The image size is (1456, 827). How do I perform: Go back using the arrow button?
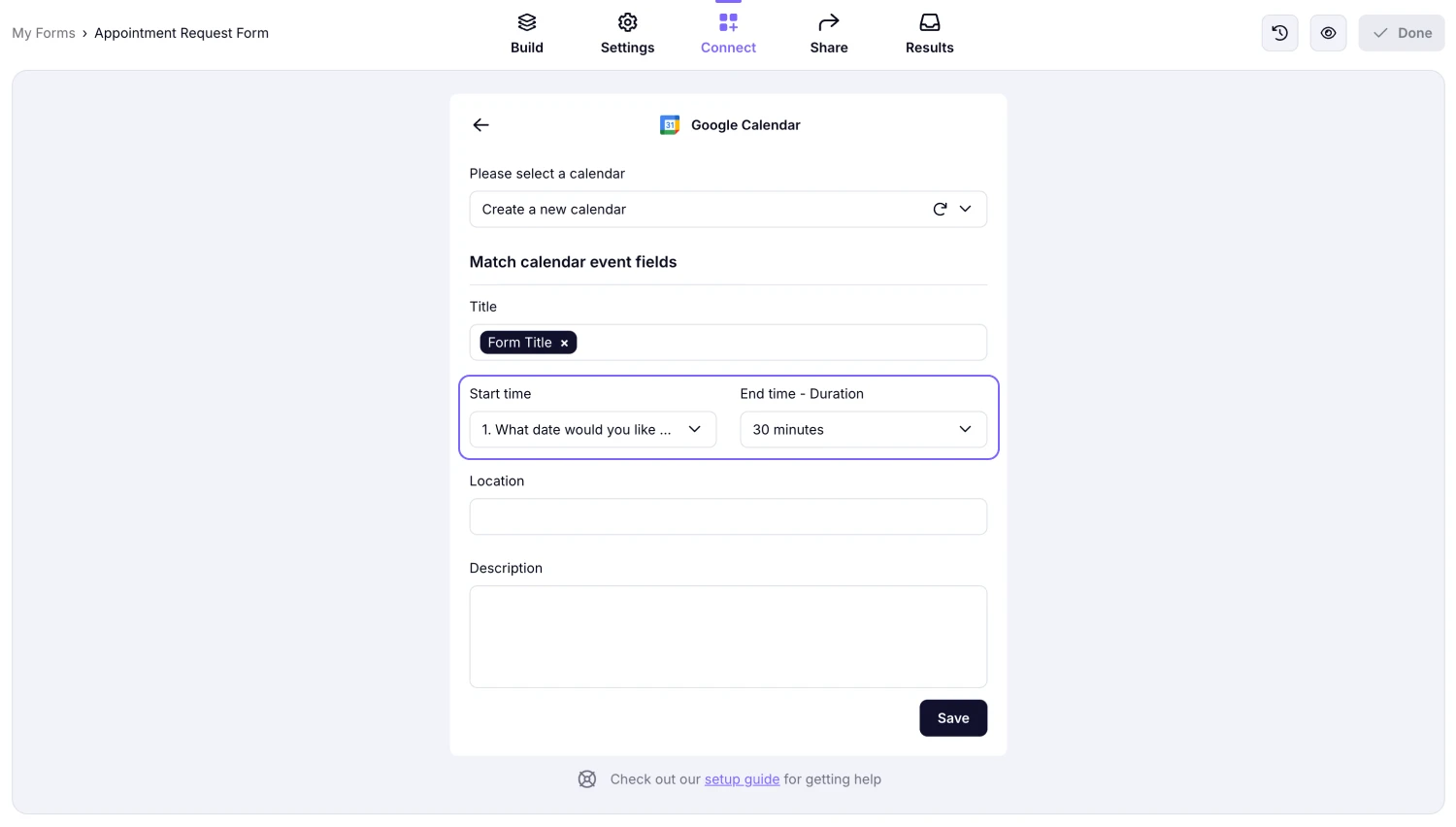[x=480, y=124]
